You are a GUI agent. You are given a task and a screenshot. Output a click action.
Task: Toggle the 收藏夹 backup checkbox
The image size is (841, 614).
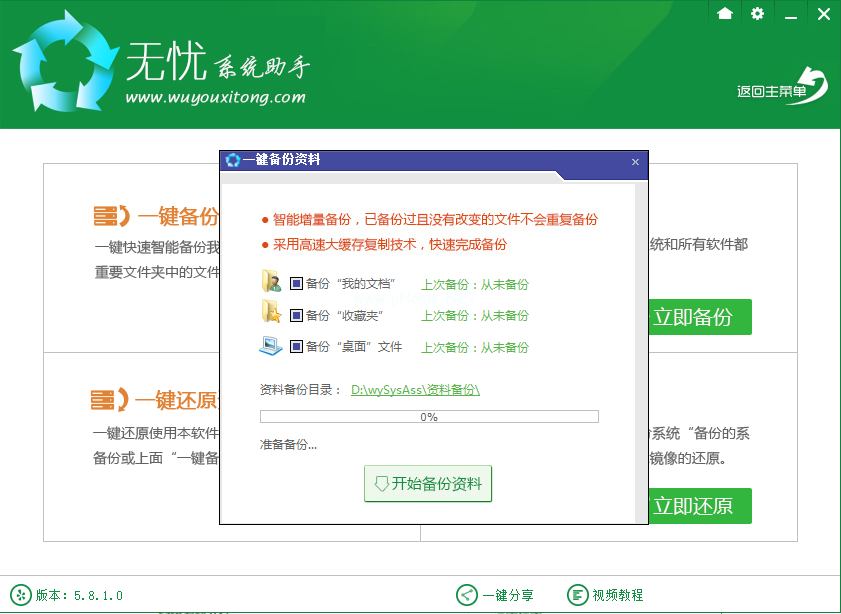tap(297, 315)
